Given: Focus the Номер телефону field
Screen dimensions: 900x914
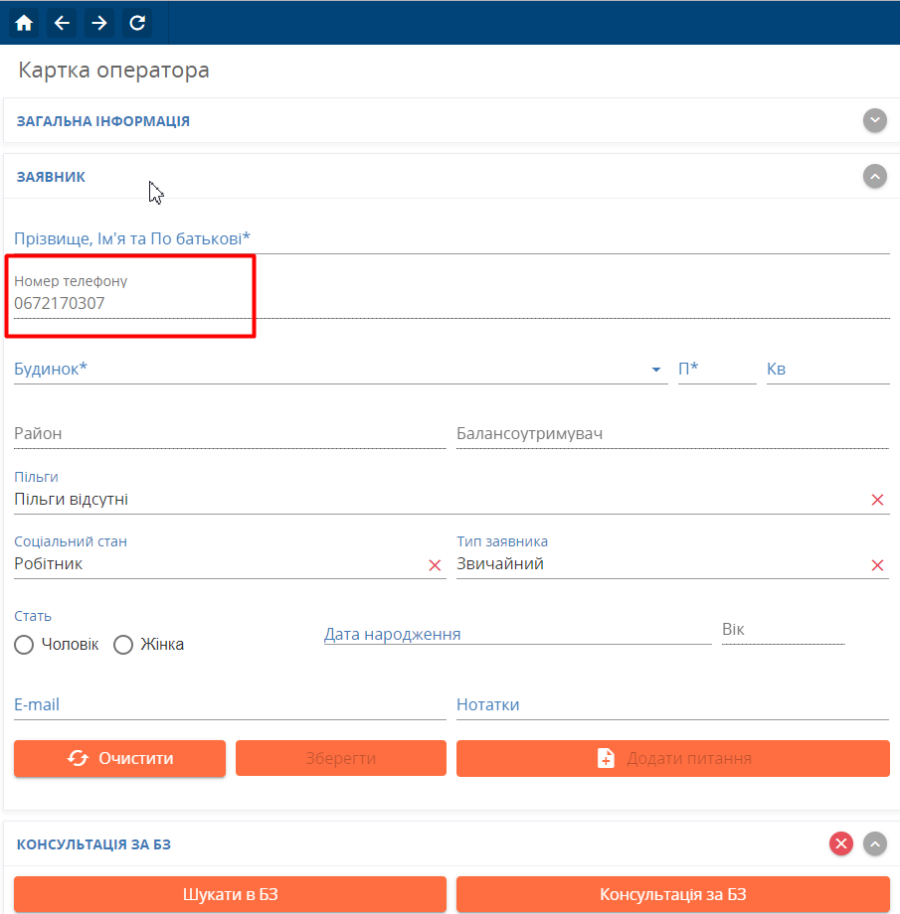Looking at the screenshot, I should (x=130, y=304).
